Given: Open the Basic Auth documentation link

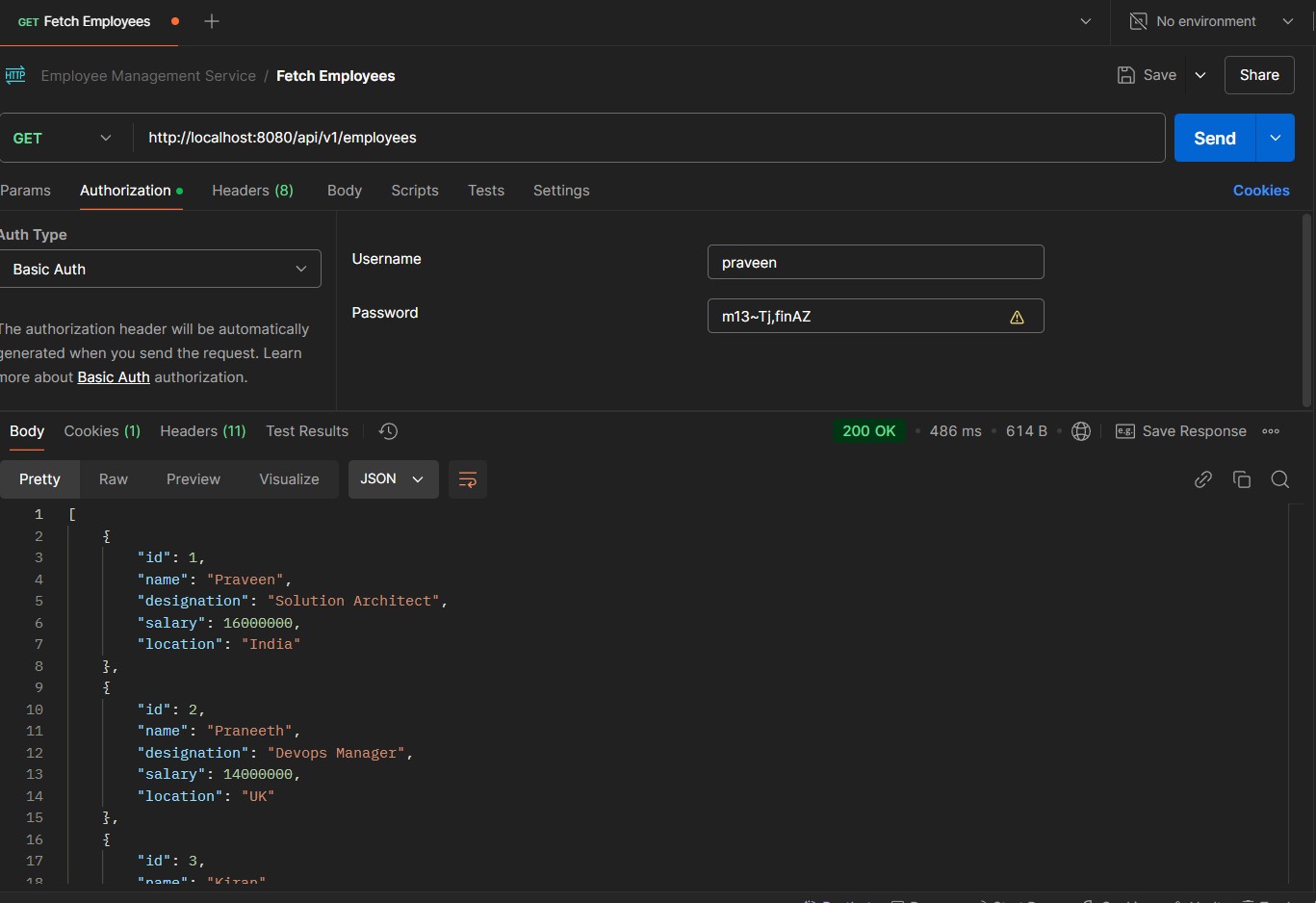Looking at the screenshot, I should 114,377.
